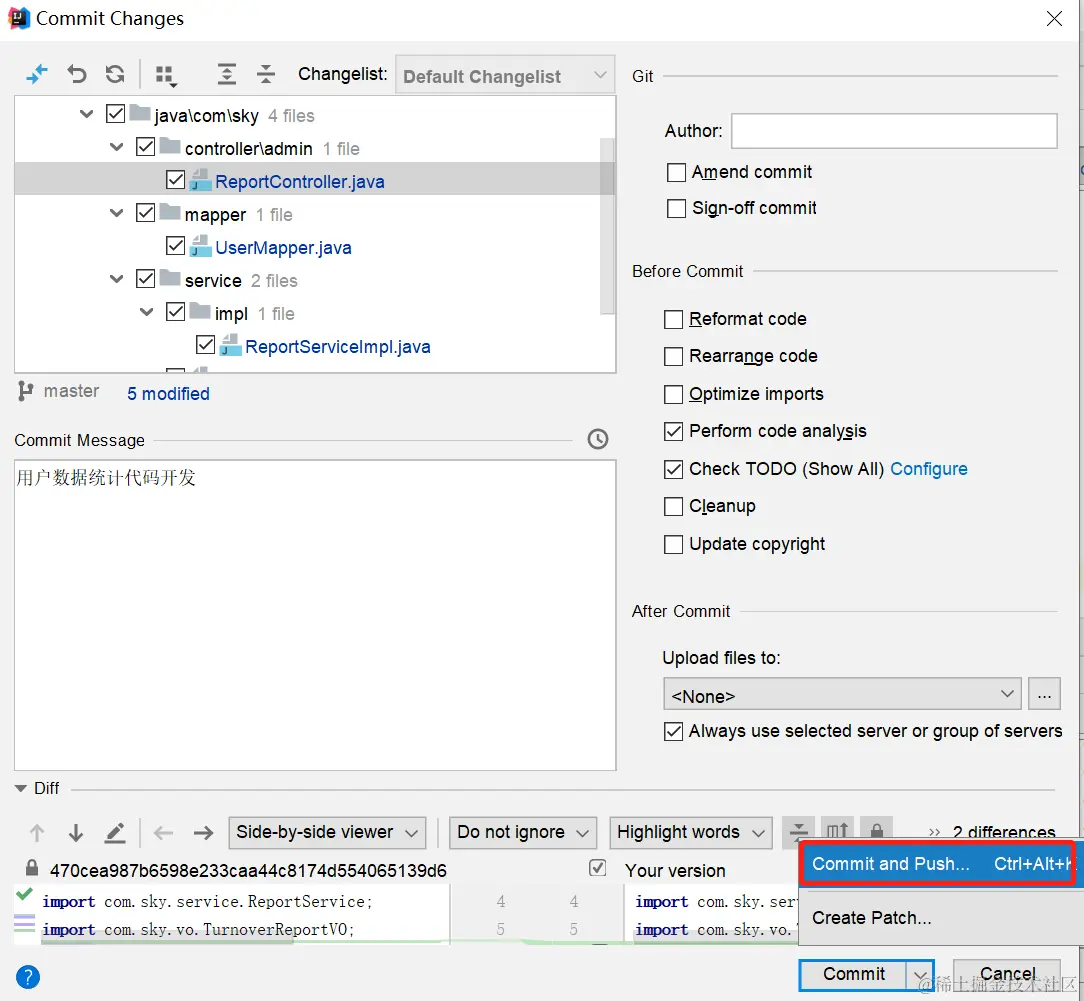Click the compare next file arrow
This screenshot has height=1001, width=1084.
coord(203,832)
